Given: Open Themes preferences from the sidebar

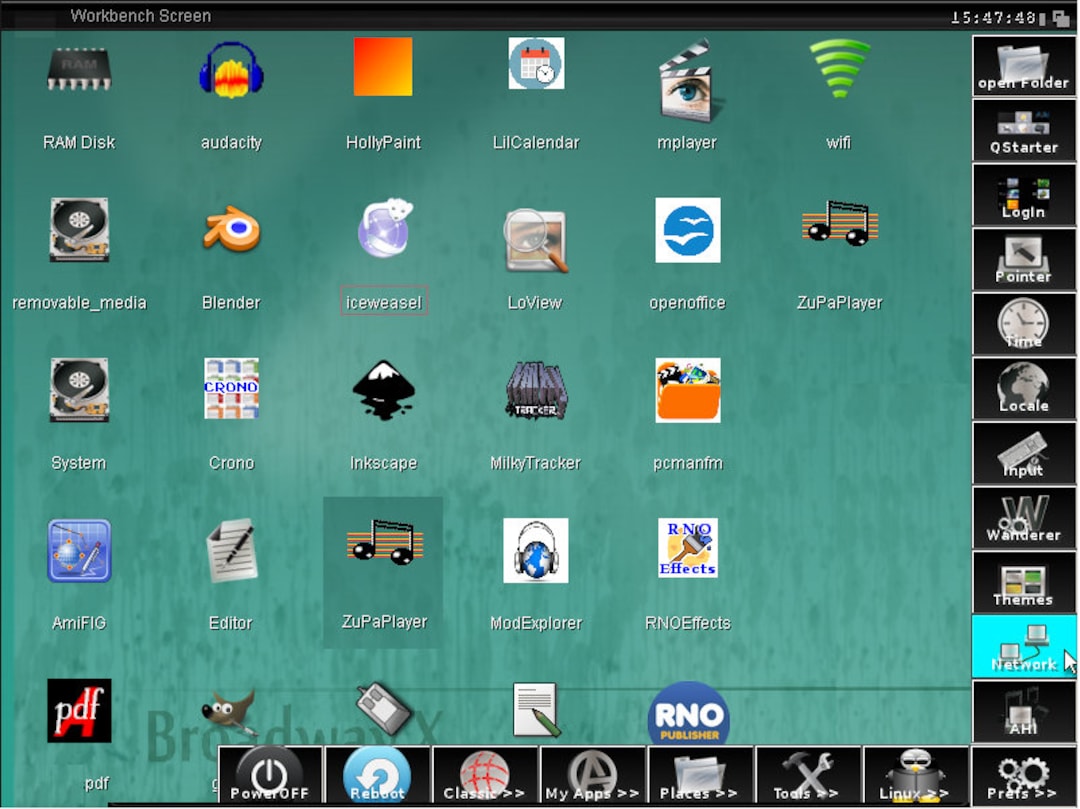Looking at the screenshot, I should 1023,582.
